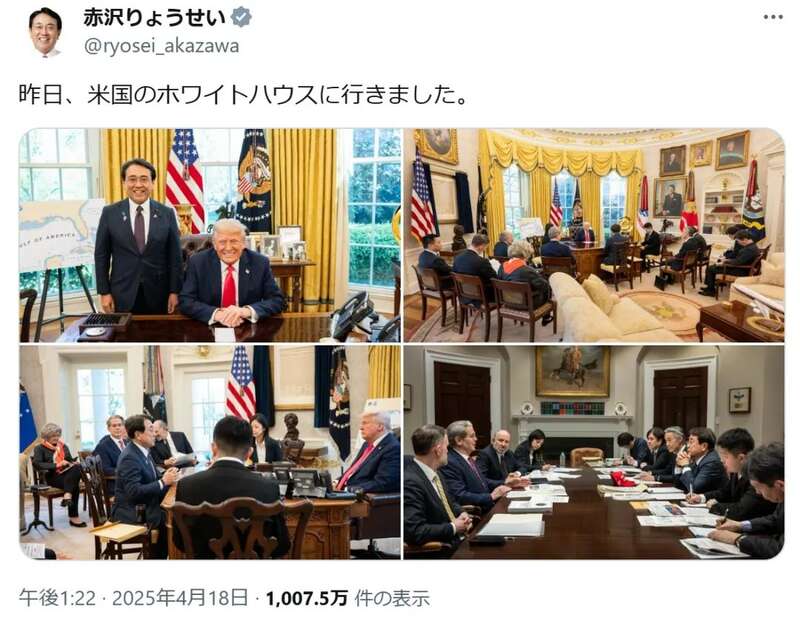
Task: Click the 1,007.5万 view count
Action: 307,598
